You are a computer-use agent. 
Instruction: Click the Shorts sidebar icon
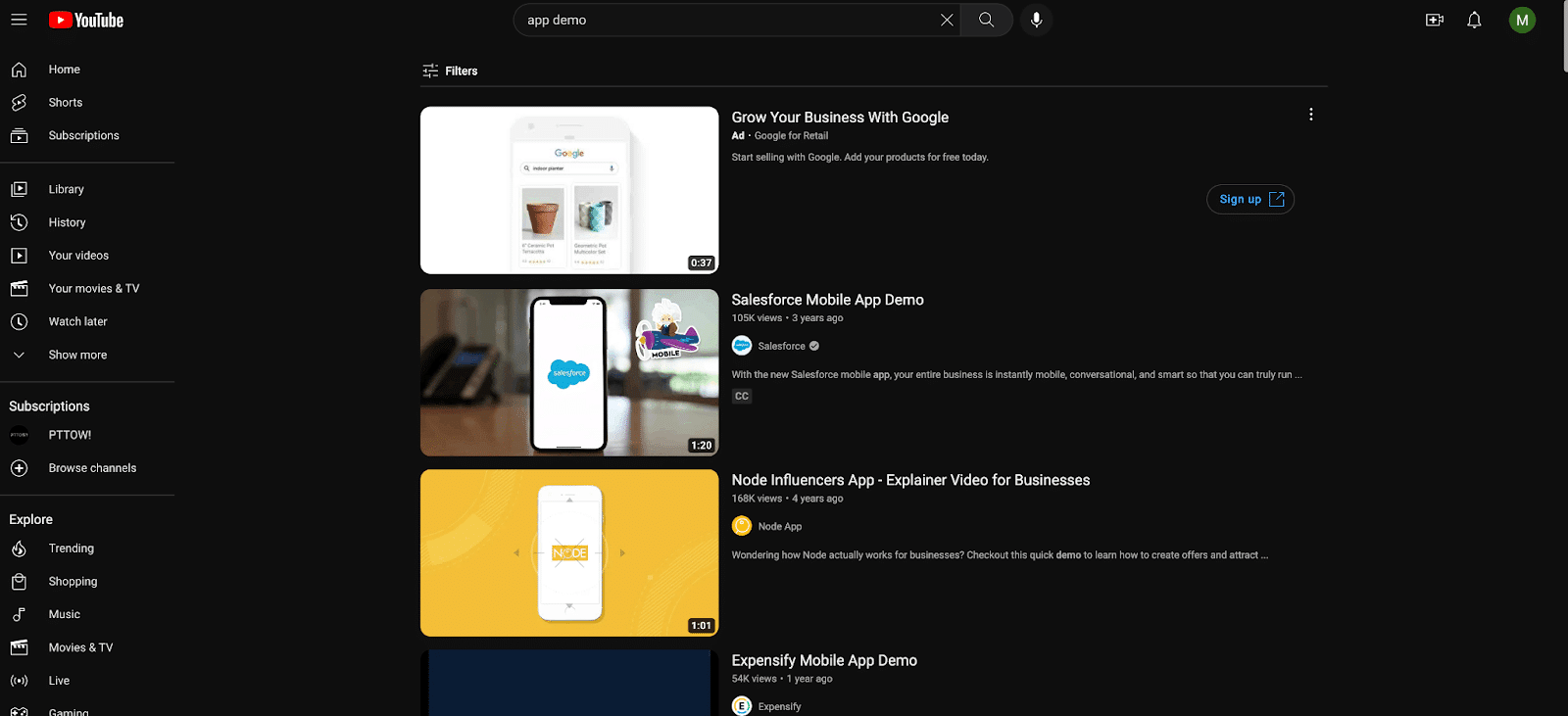click(19, 103)
